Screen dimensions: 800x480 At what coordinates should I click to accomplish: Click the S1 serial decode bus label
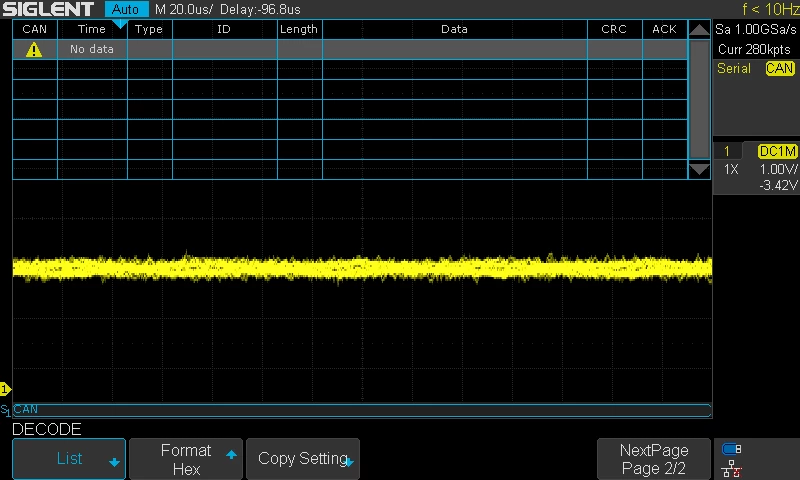click(5, 410)
